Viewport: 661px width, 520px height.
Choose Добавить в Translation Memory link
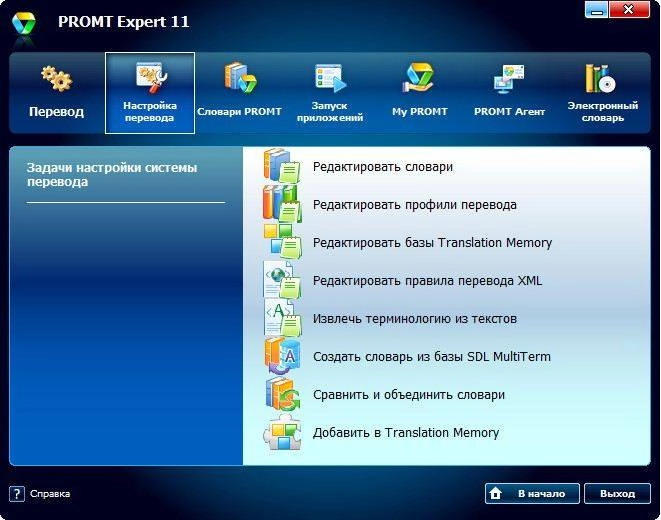coord(406,433)
